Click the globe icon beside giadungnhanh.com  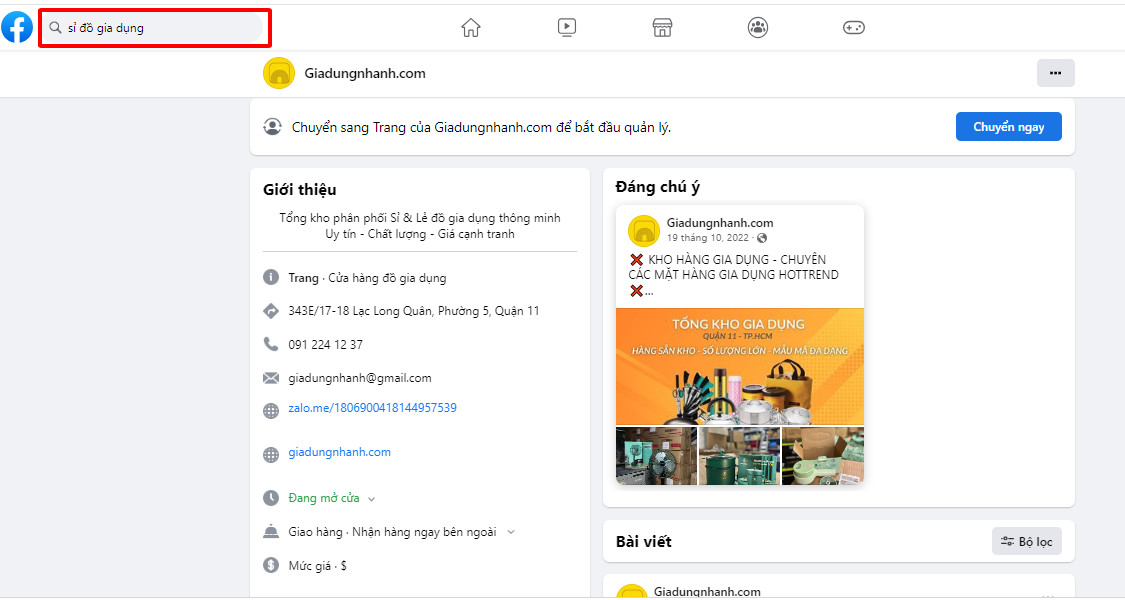point(270,455)
